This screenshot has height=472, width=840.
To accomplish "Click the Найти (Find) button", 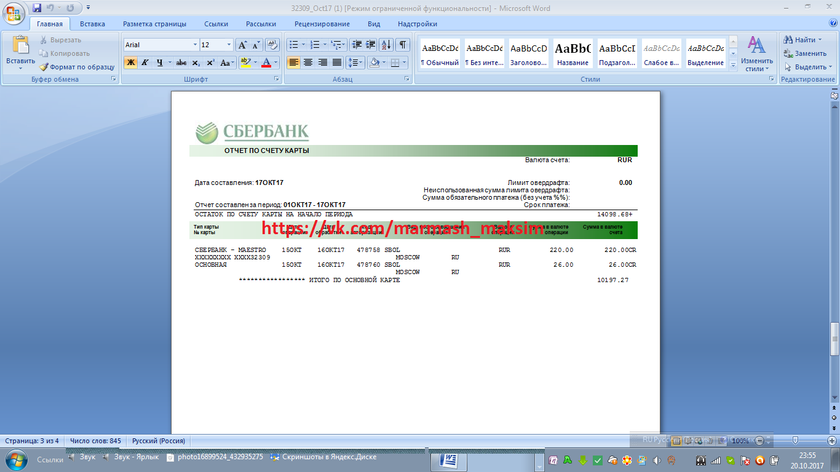I will (802, 40).
